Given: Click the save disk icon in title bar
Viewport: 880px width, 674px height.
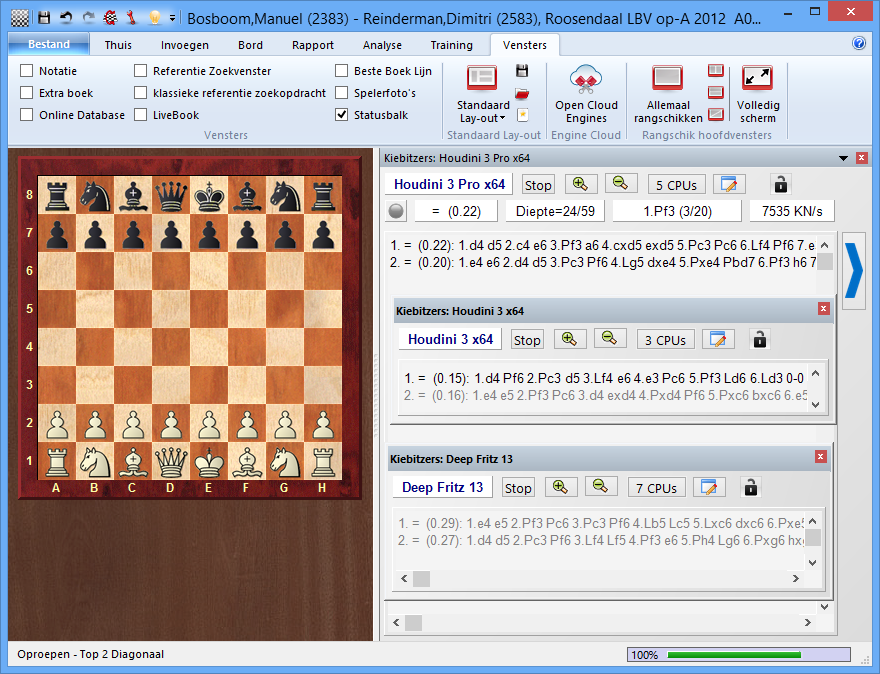Looking at the screenshot, I should tap(44, 18).
